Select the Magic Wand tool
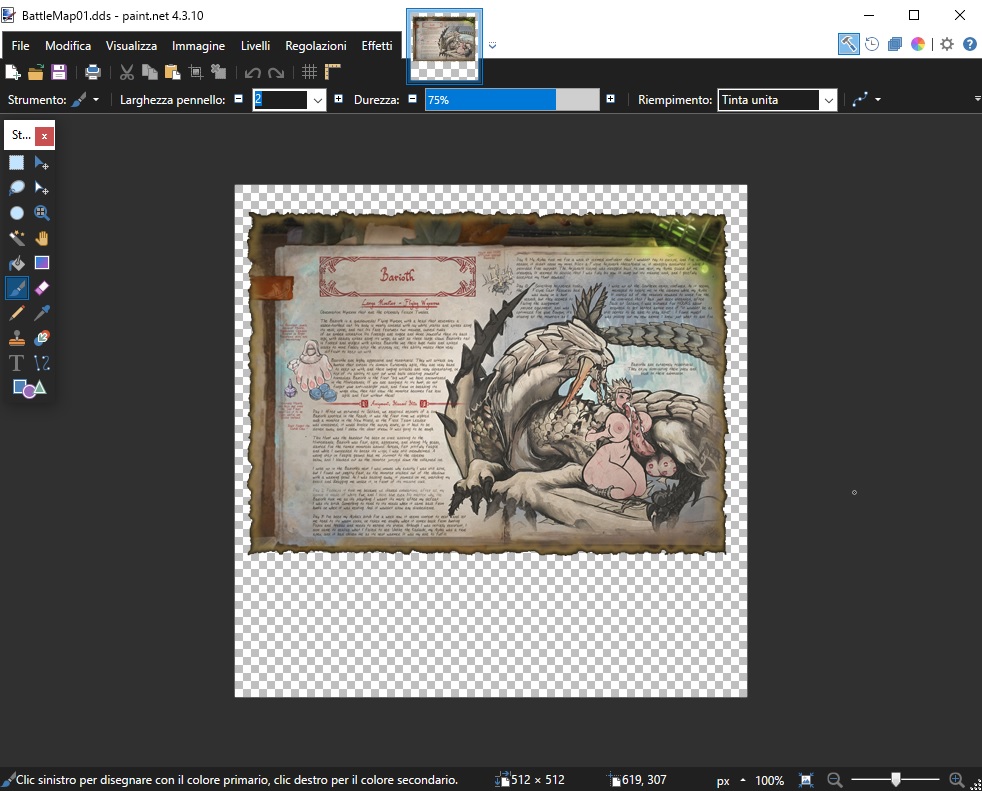 tap(17, 238)
